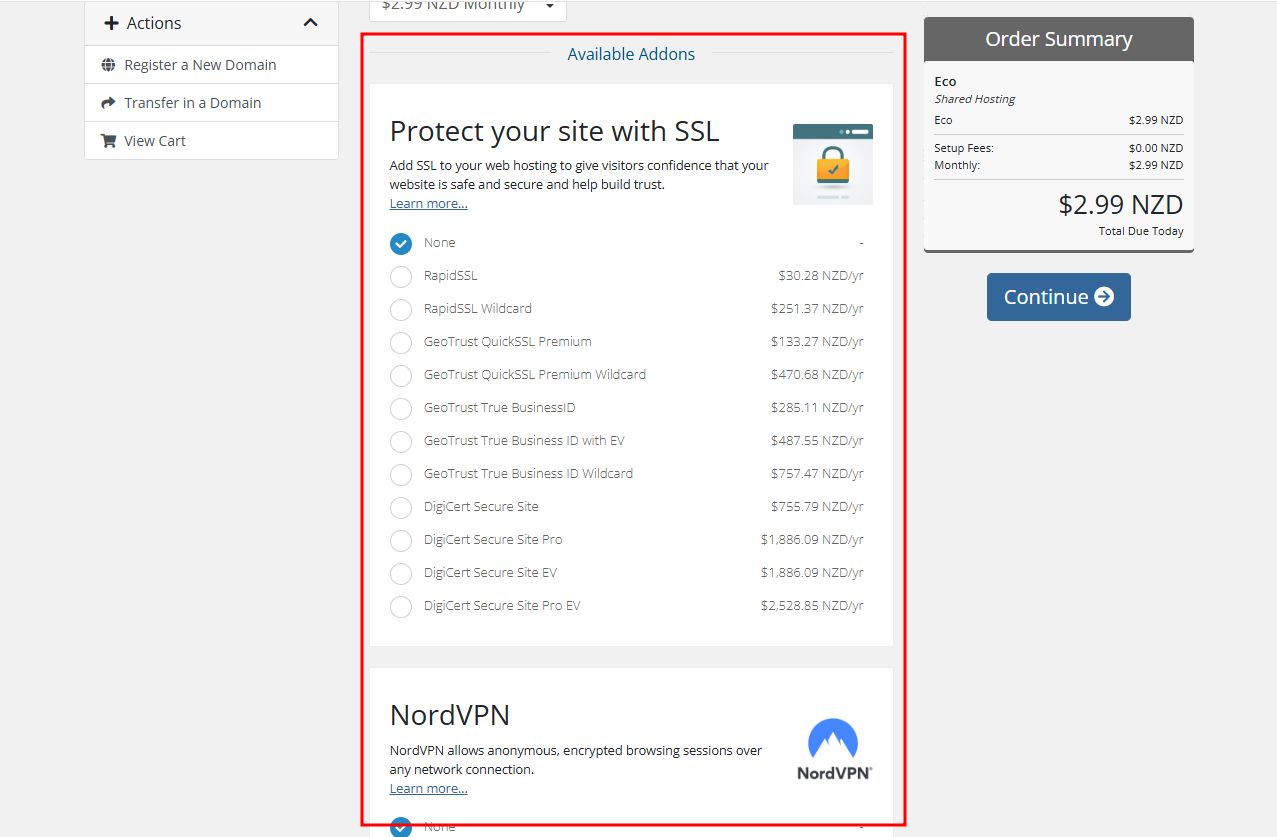
Task: Click the Shared Hosting text in summary
Action: [975, 99]
